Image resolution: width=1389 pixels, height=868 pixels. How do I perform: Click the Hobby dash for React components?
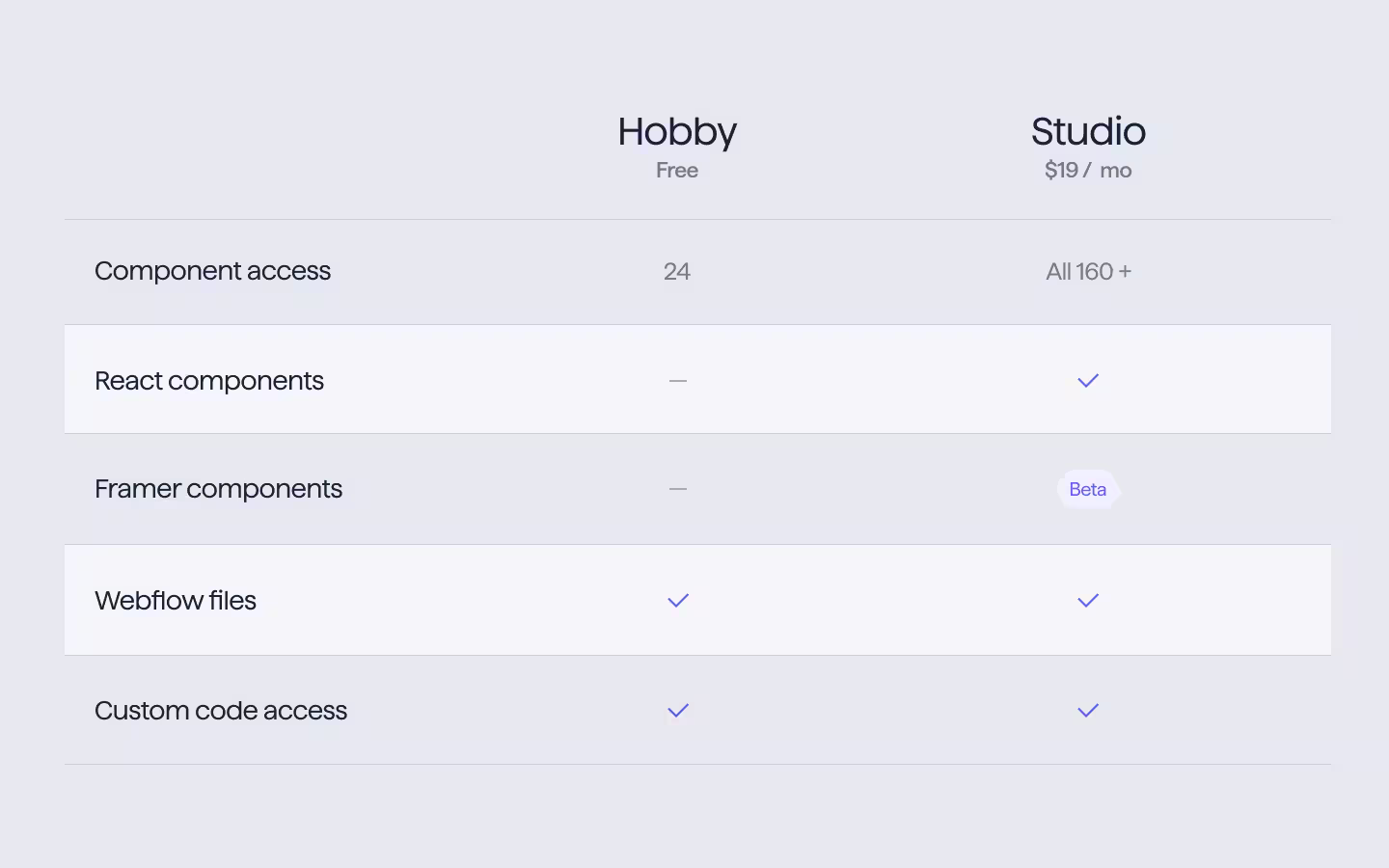click(x=678, y=381)
